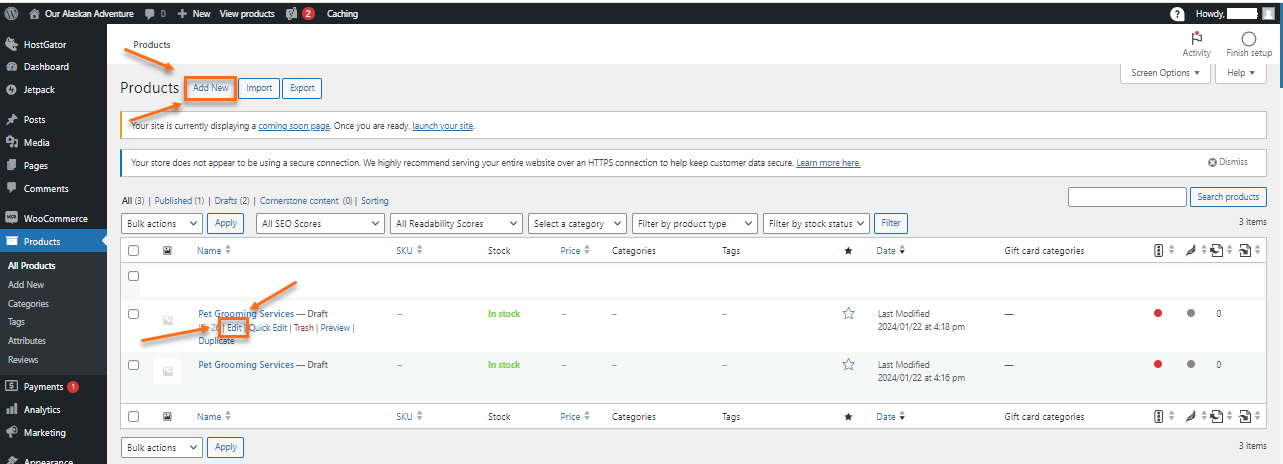1283x464 pixels.
Task: Expand the Screen Options panel
Action: 1165,73
